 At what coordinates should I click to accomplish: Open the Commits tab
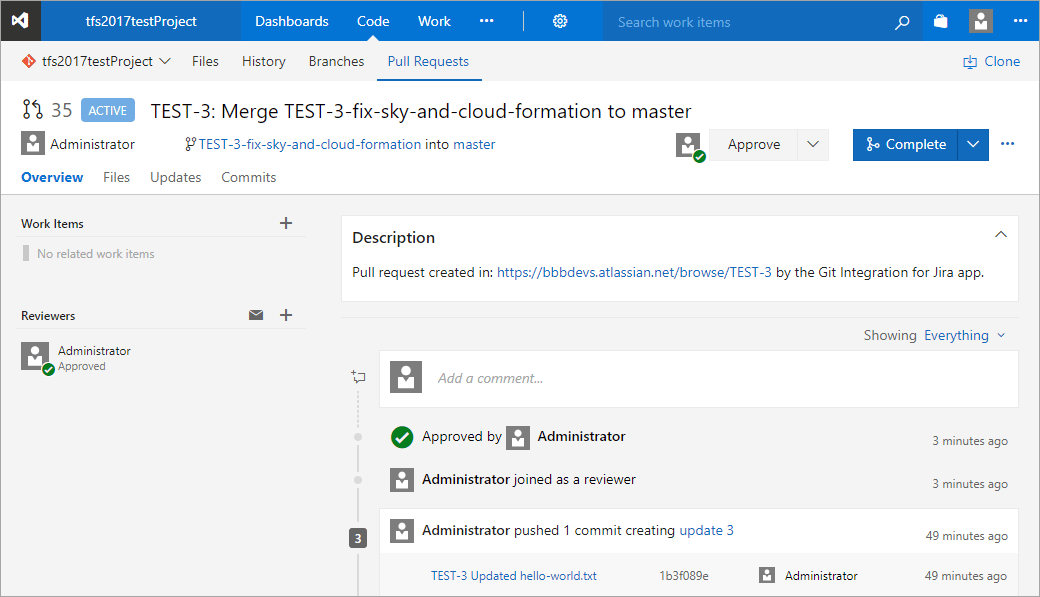[x=249, y=177]
